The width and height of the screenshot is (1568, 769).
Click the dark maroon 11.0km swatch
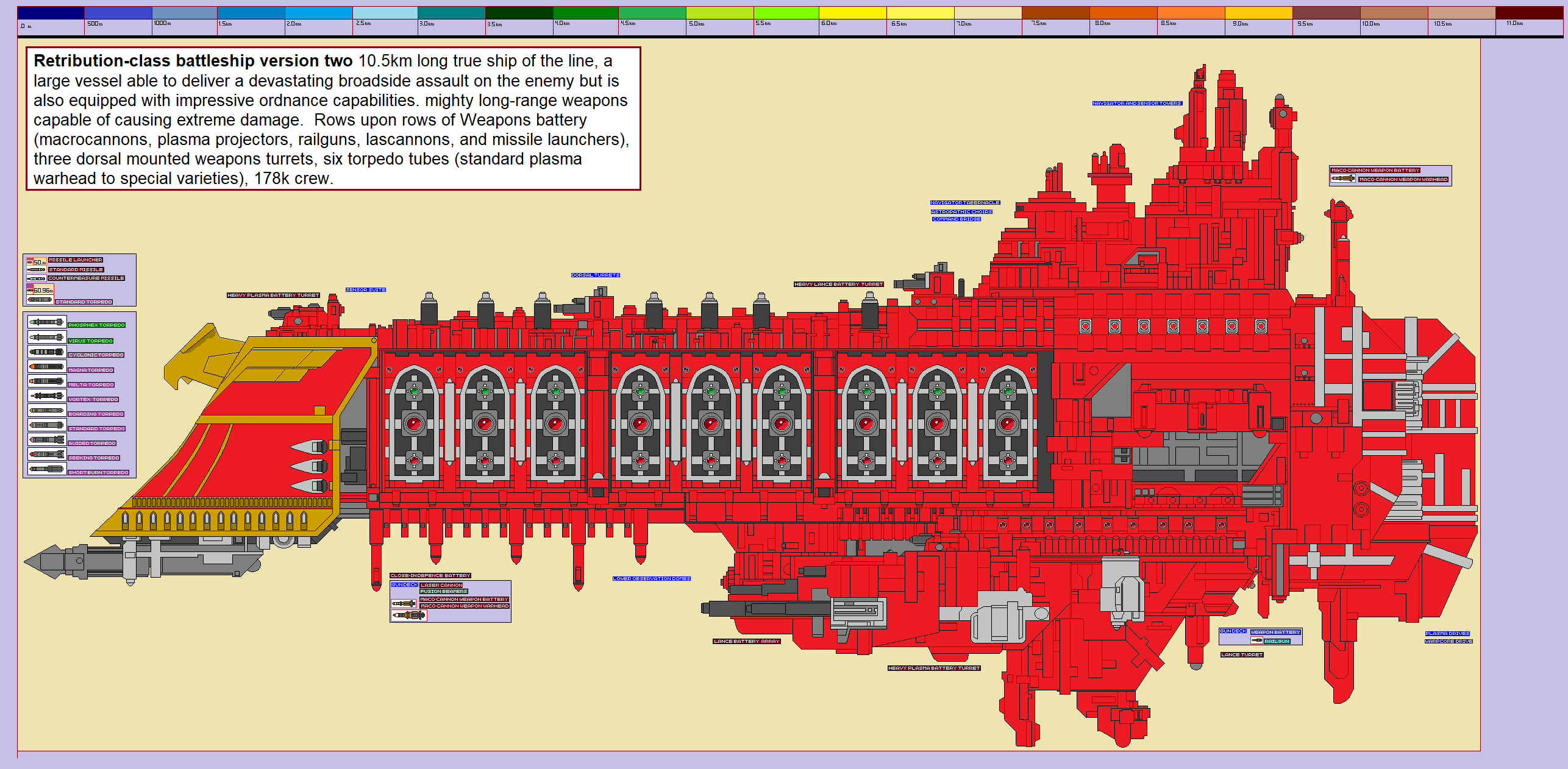click(1529, 13)
